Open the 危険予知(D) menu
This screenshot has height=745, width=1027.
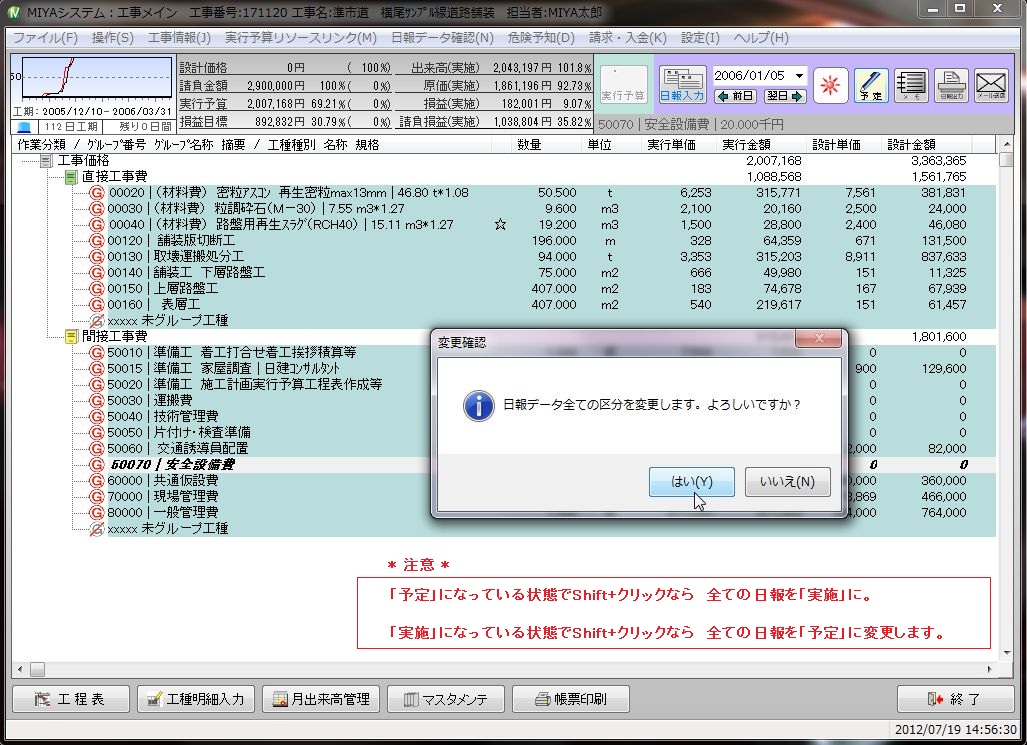pos(541,37)
